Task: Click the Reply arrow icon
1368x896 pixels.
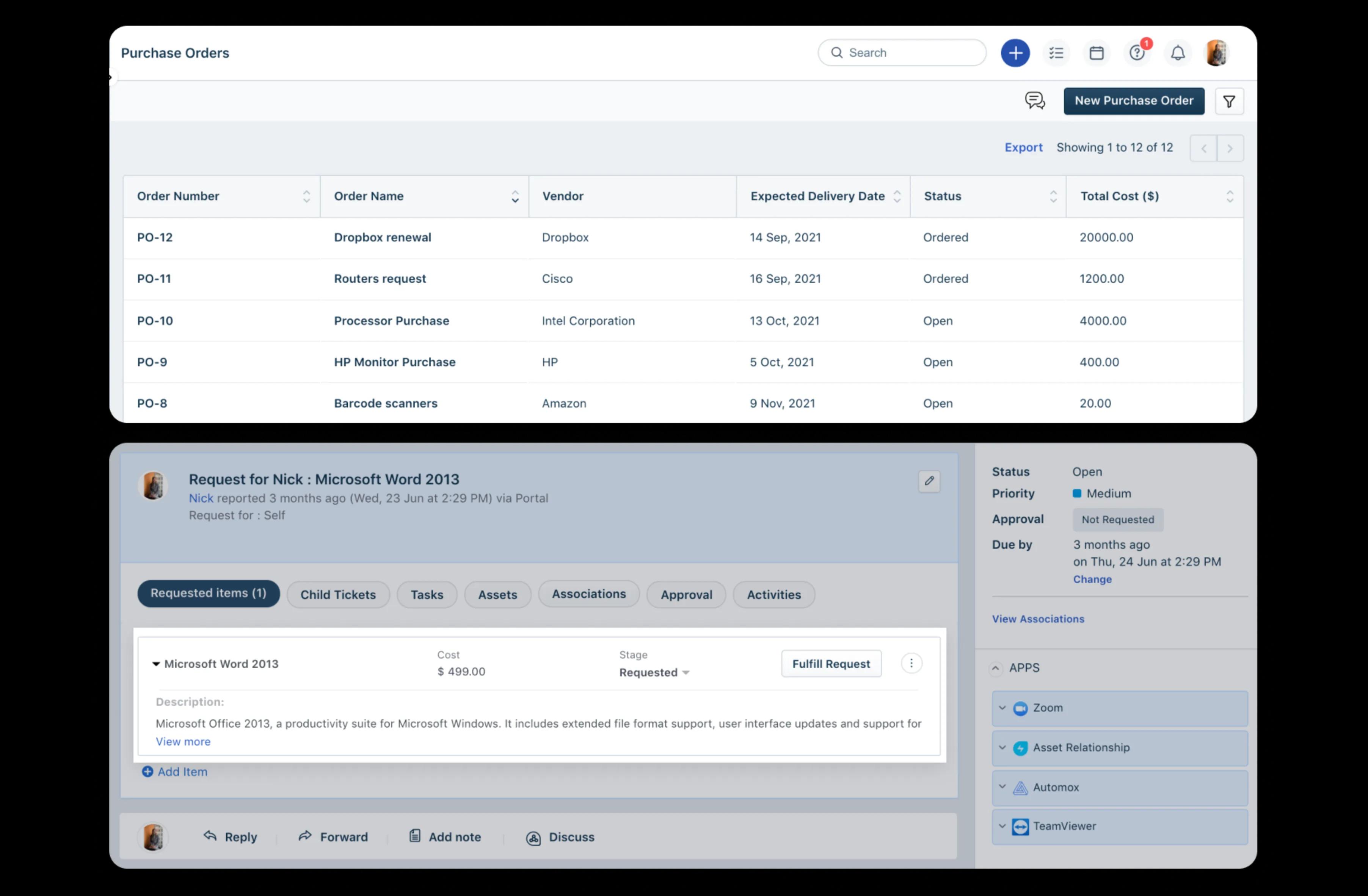Action: click(210, 836)
